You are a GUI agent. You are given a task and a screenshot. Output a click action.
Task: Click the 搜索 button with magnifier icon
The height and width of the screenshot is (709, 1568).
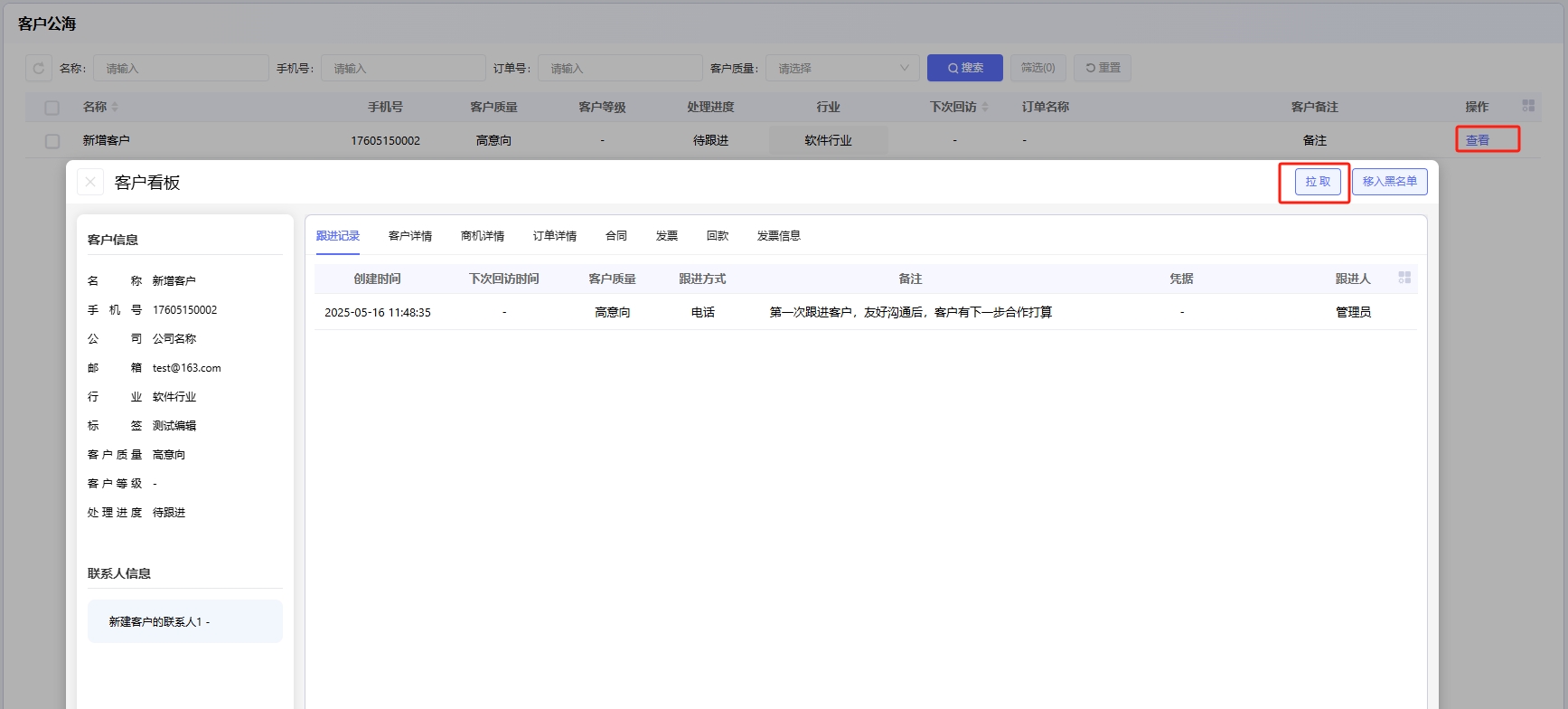(964, 68)
